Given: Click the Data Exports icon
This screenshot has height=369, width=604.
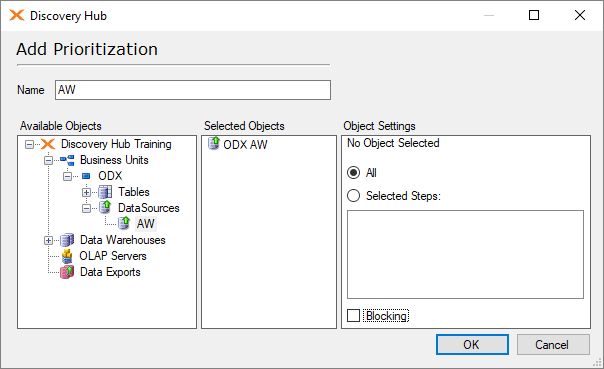Looking at the screenshot, I should [x=67, y=272].
